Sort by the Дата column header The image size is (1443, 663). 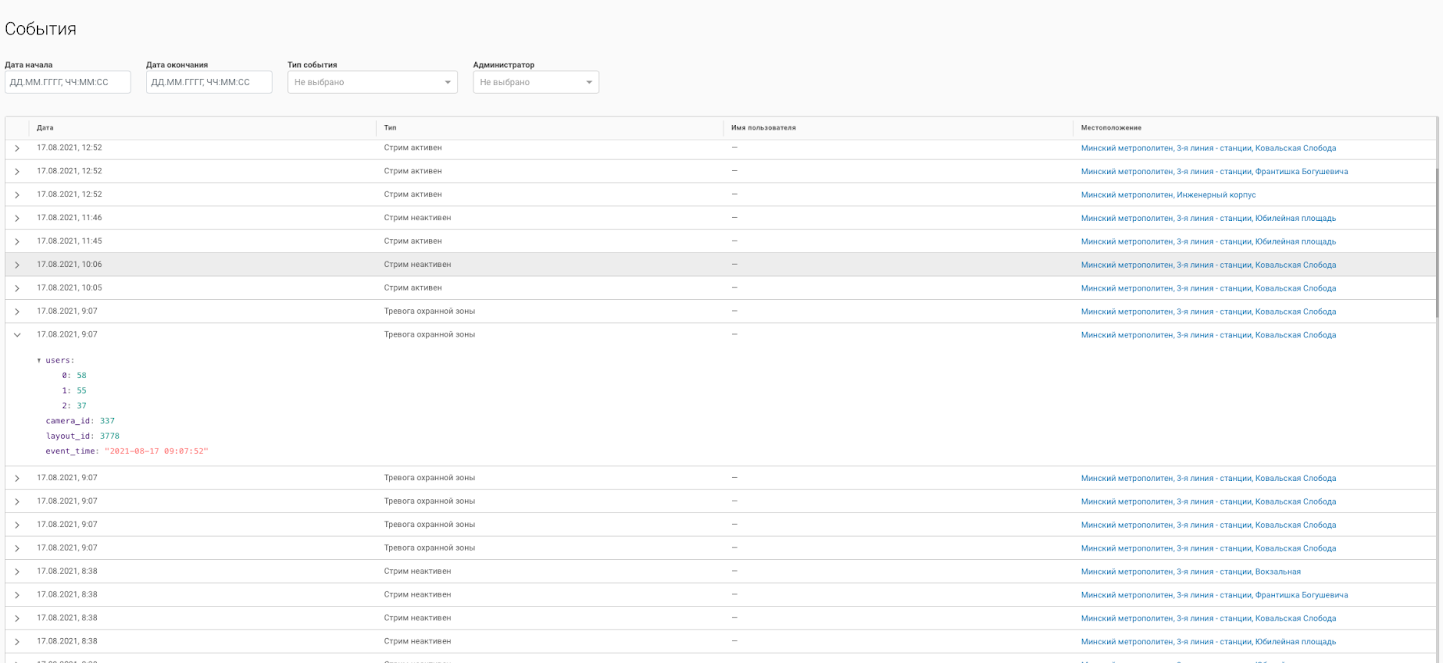pyautogui.click(x=45, y=128)
